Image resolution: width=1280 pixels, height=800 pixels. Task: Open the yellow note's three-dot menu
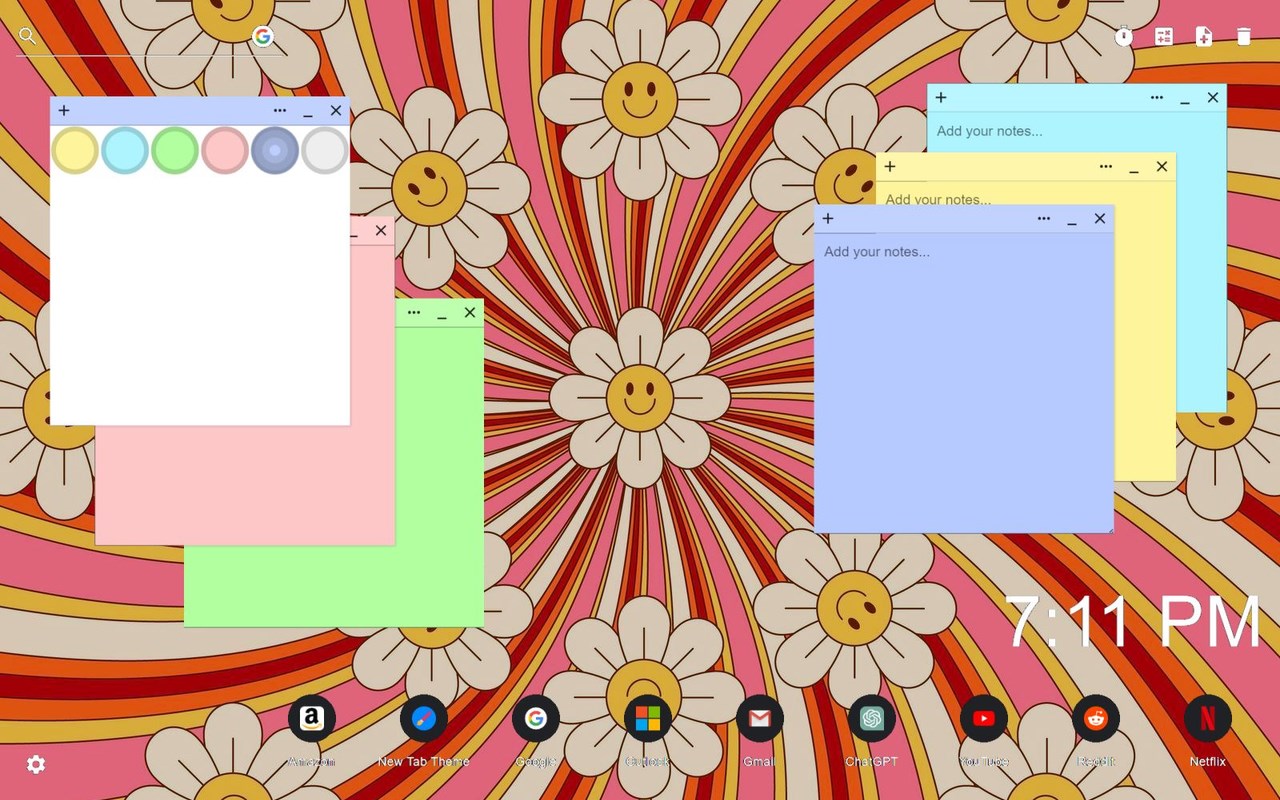click(x=1106, y=167)
